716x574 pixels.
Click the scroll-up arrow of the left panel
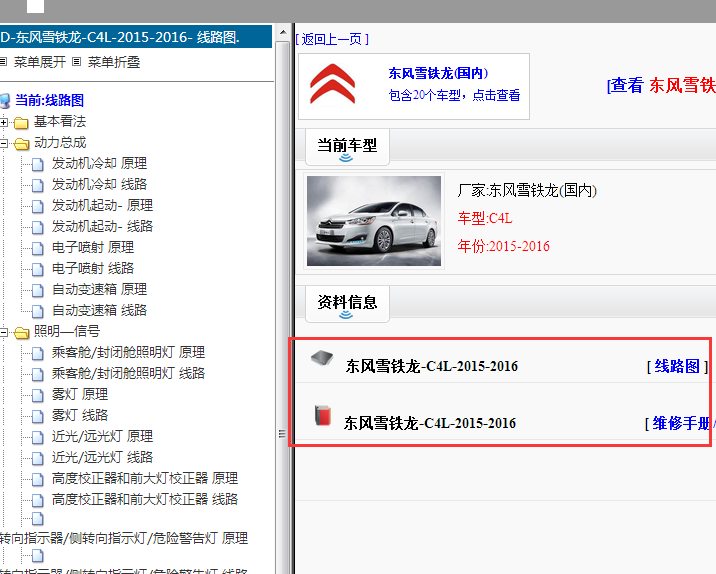coord(283,32)
